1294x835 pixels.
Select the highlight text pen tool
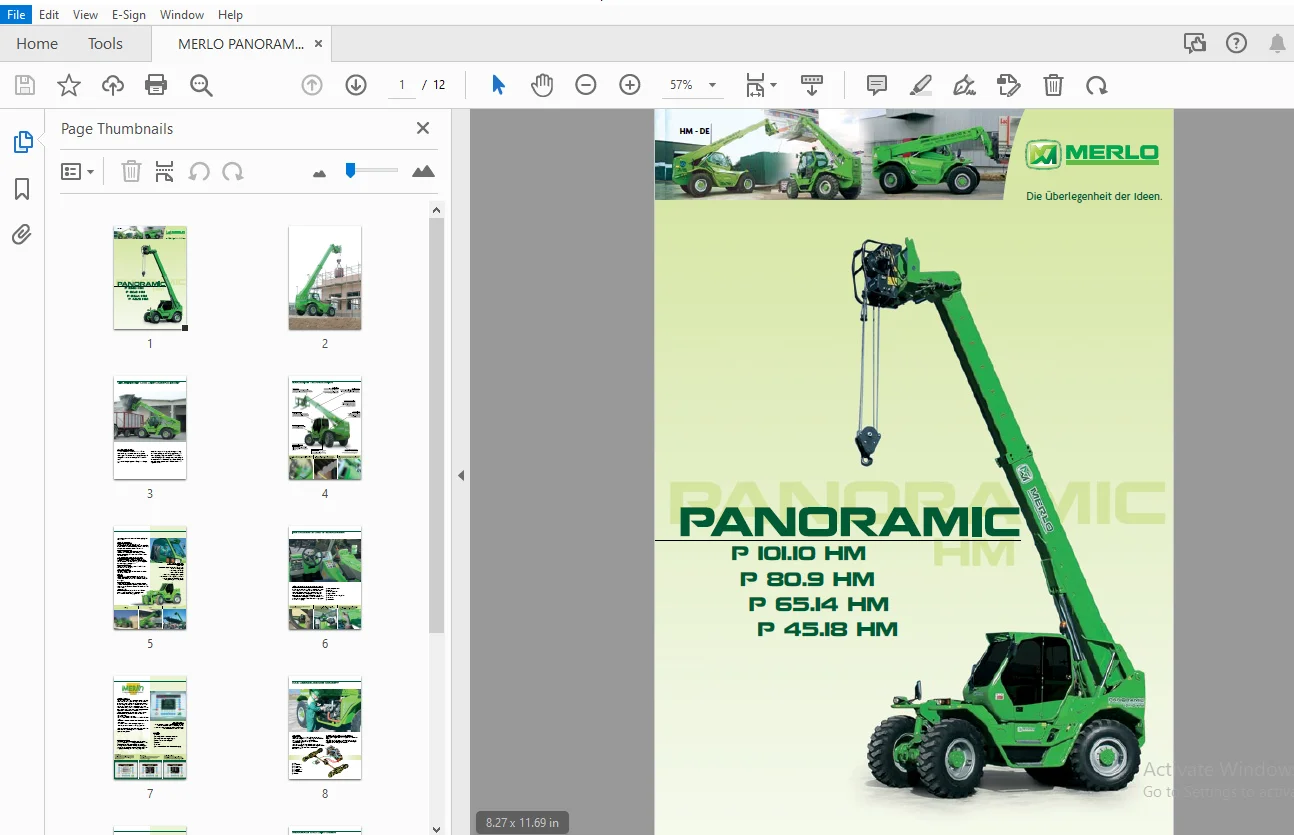point(921,86)
